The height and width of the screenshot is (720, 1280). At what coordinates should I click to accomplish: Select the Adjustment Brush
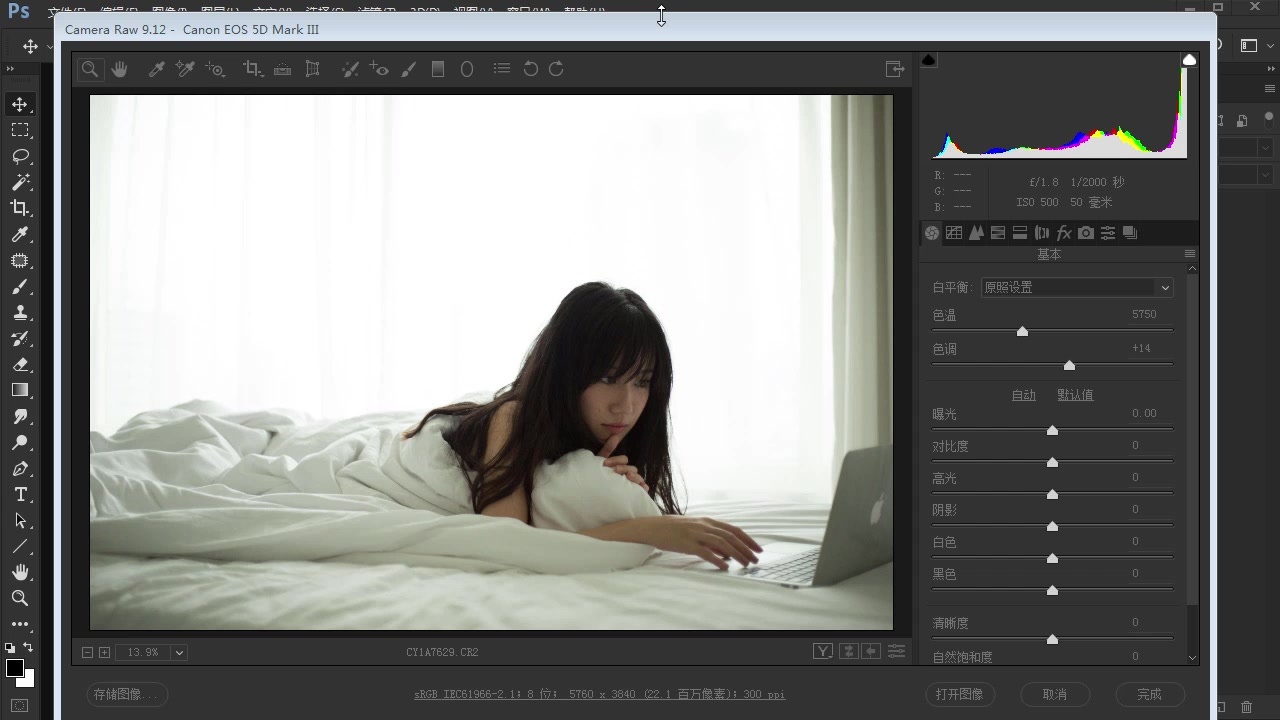(408, 69)
